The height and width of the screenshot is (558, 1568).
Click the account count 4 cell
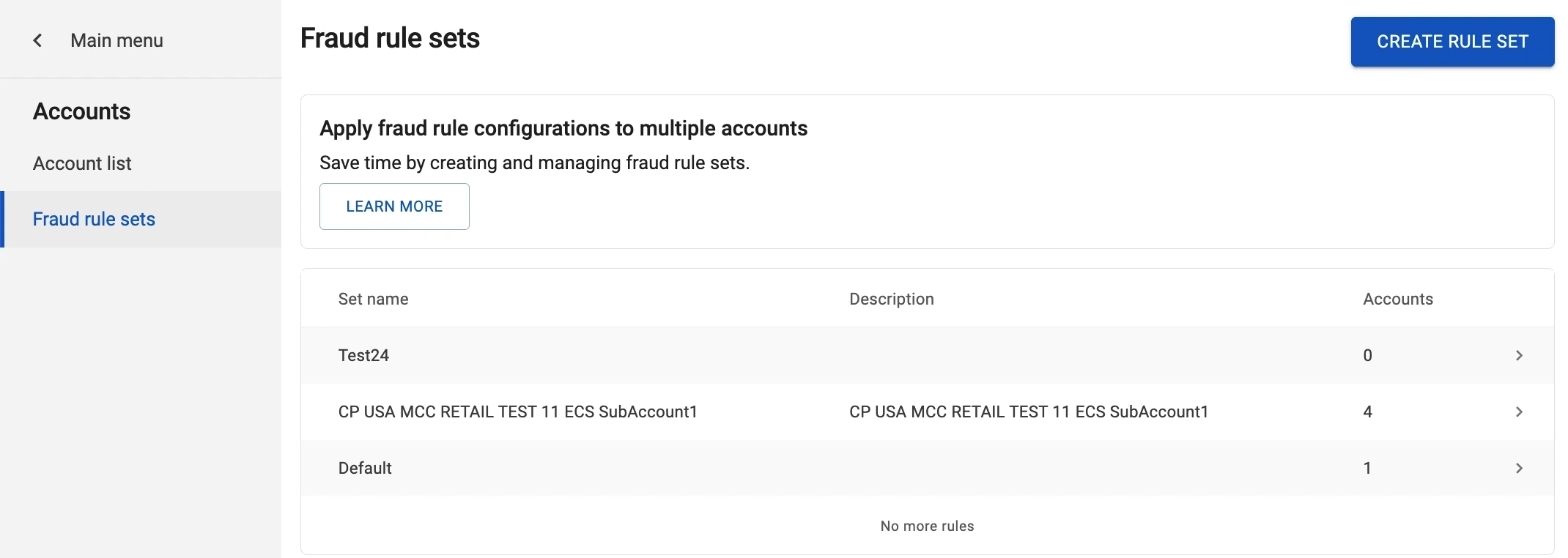point(1367,412)
